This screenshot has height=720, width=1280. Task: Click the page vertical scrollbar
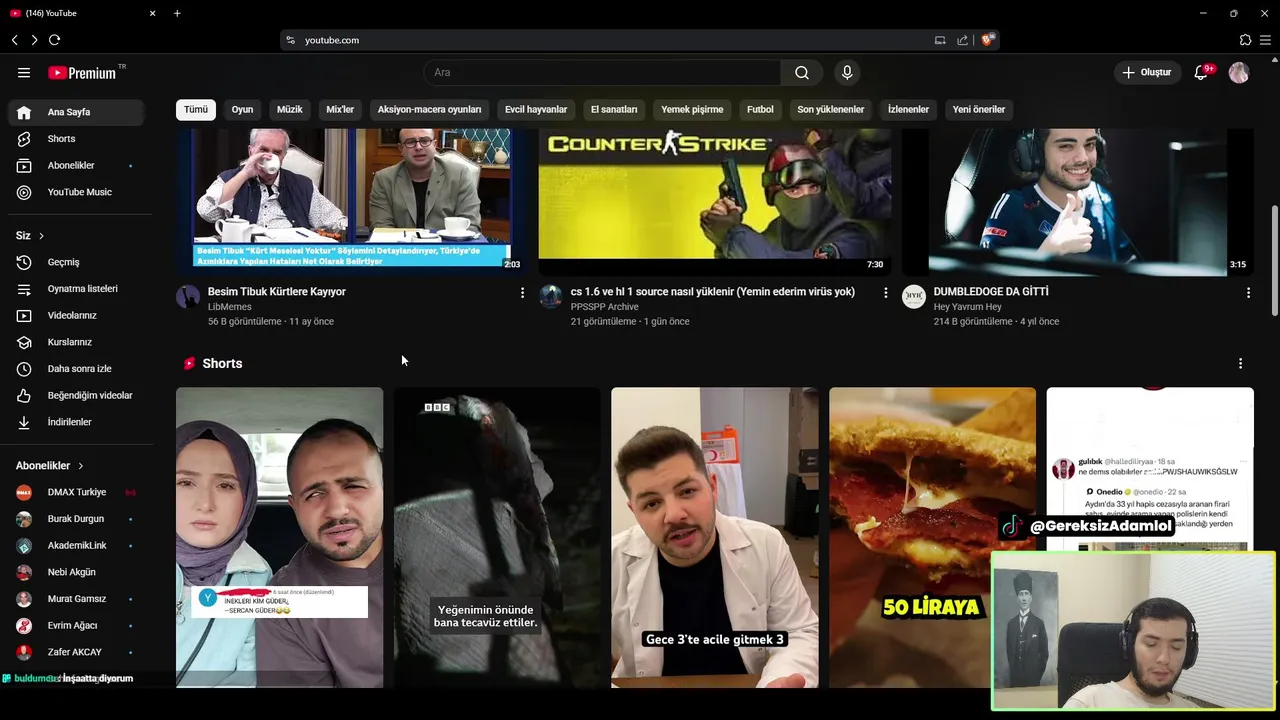point(1274,260)
